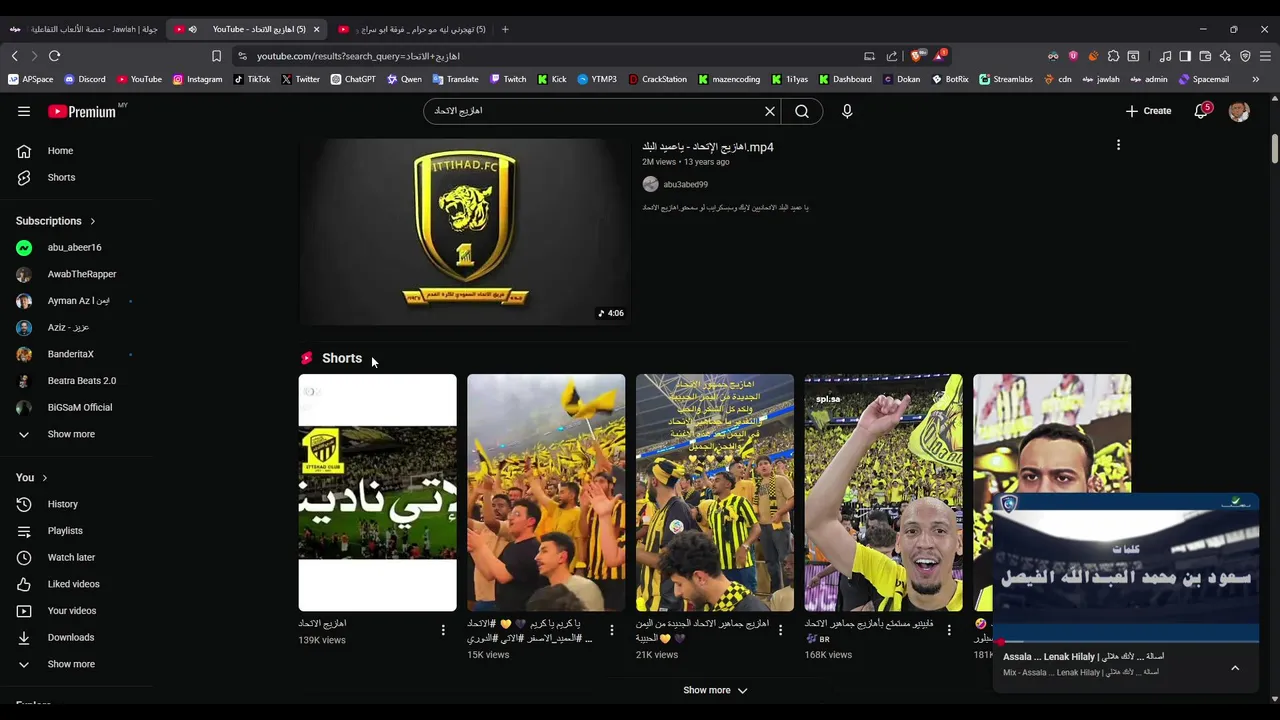View site settings icon in address bar
The width and height of the screenshot is (1280, 720).
[x=242, y=56]
